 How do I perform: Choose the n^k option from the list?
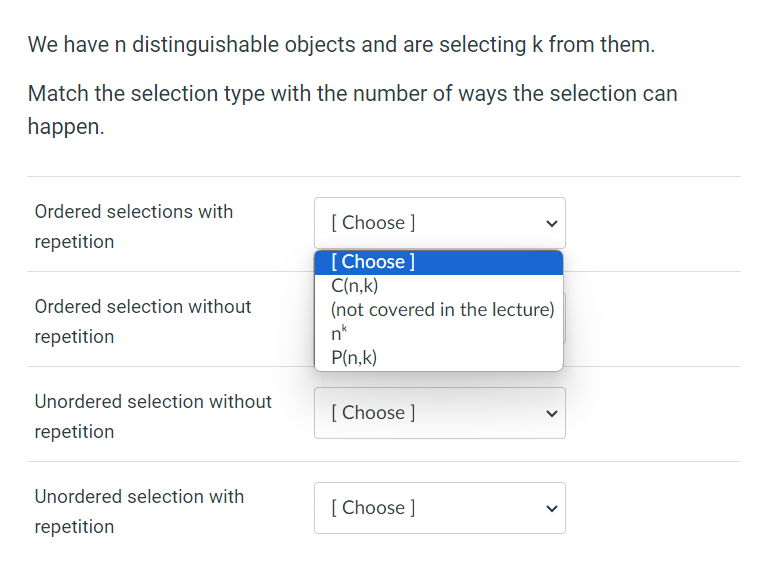coord(341,334)
